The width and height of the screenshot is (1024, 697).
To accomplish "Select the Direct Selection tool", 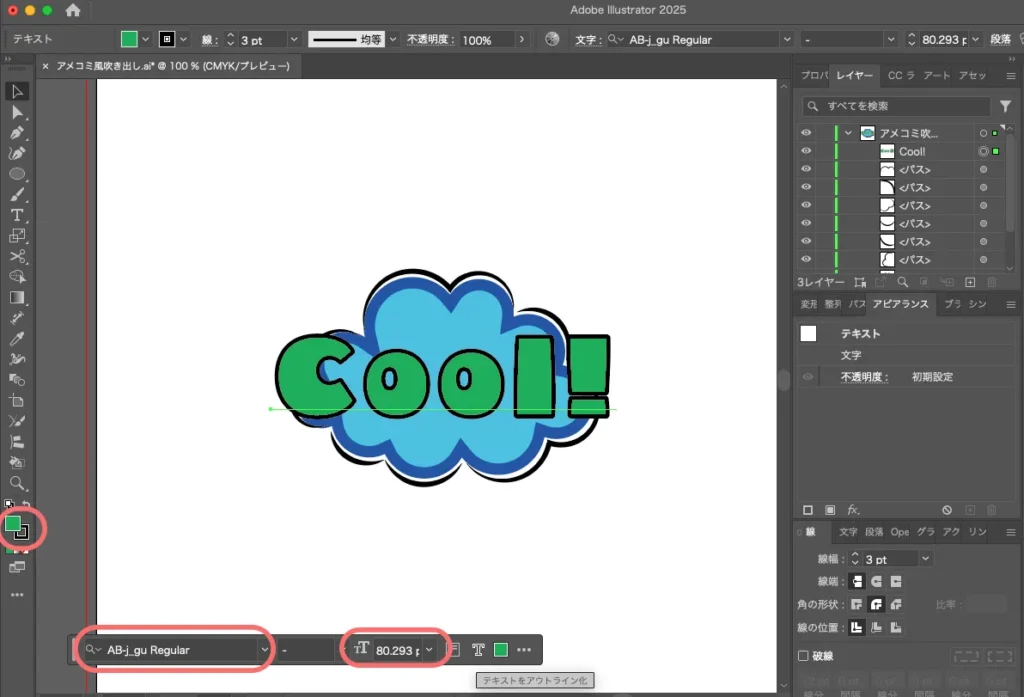I will pyautogui.click(x=17, y=112).
